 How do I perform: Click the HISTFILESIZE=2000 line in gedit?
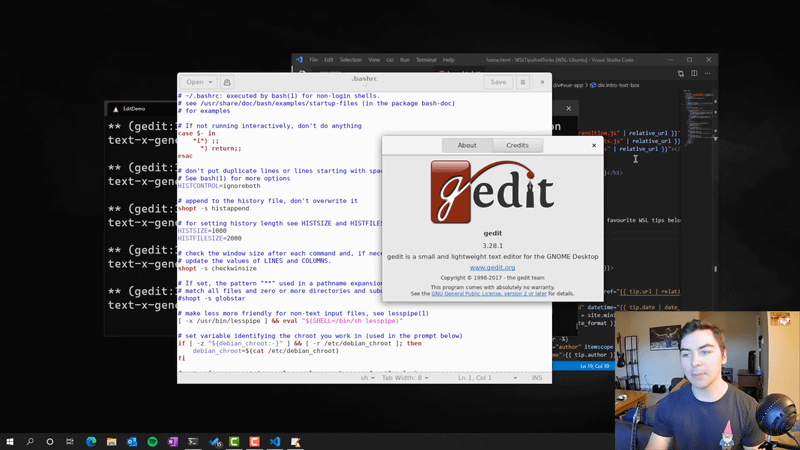pos(210,238)
